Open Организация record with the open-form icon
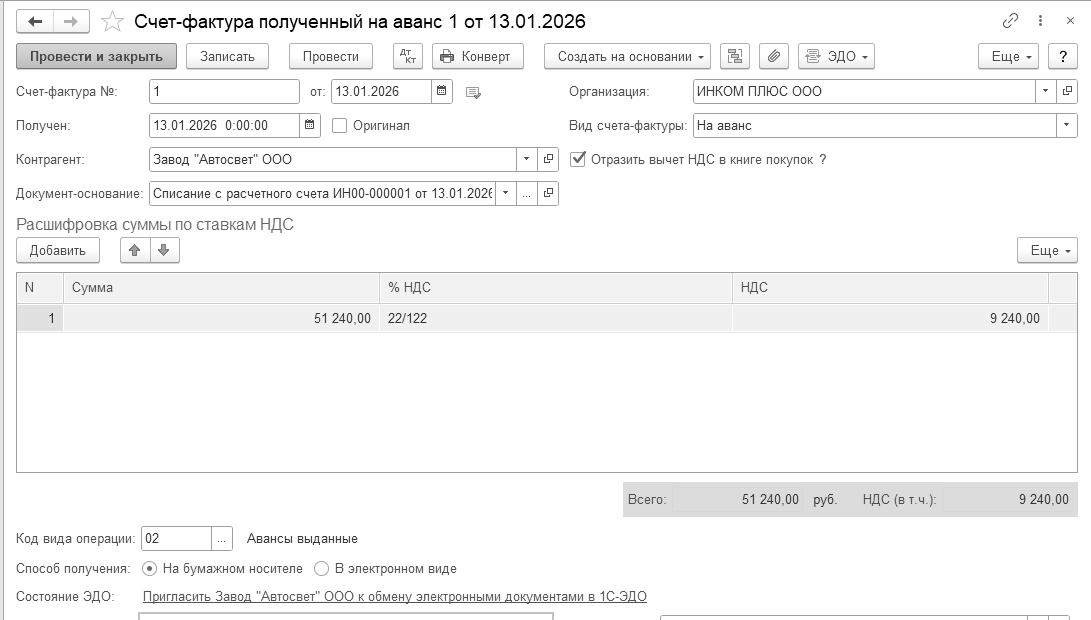The height and width of the screenshot is (620, 1091). click(1067, 91)
